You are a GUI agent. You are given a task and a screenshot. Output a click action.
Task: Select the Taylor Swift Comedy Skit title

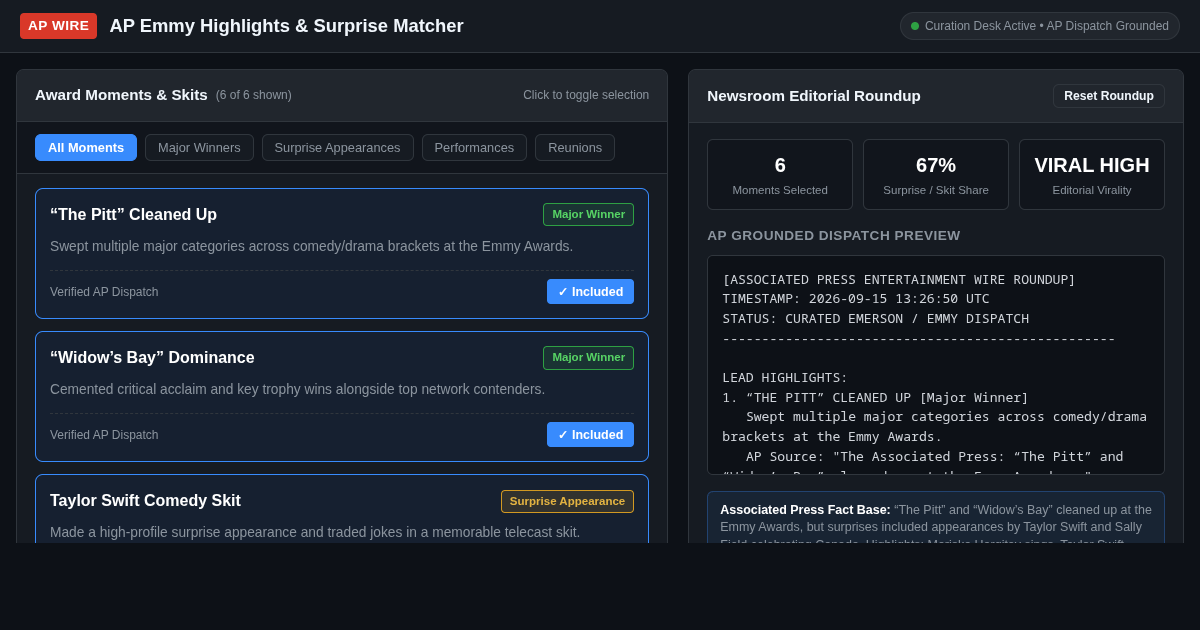(x=145, y=501)
